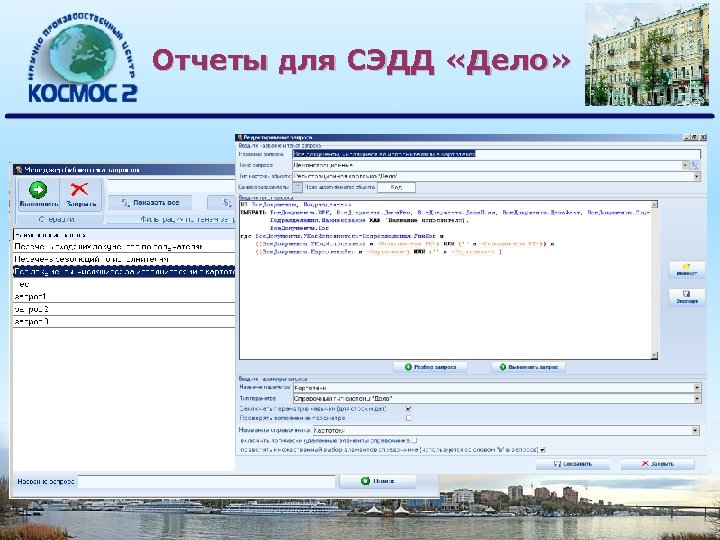Click the Код identifier field
This screenshot has height=540, width=720.
tap(396, 187)
